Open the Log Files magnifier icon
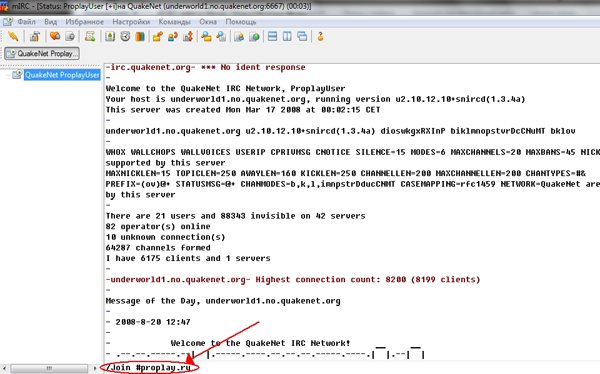Screen dimensions: 600x374 click(x=221, y=36)
